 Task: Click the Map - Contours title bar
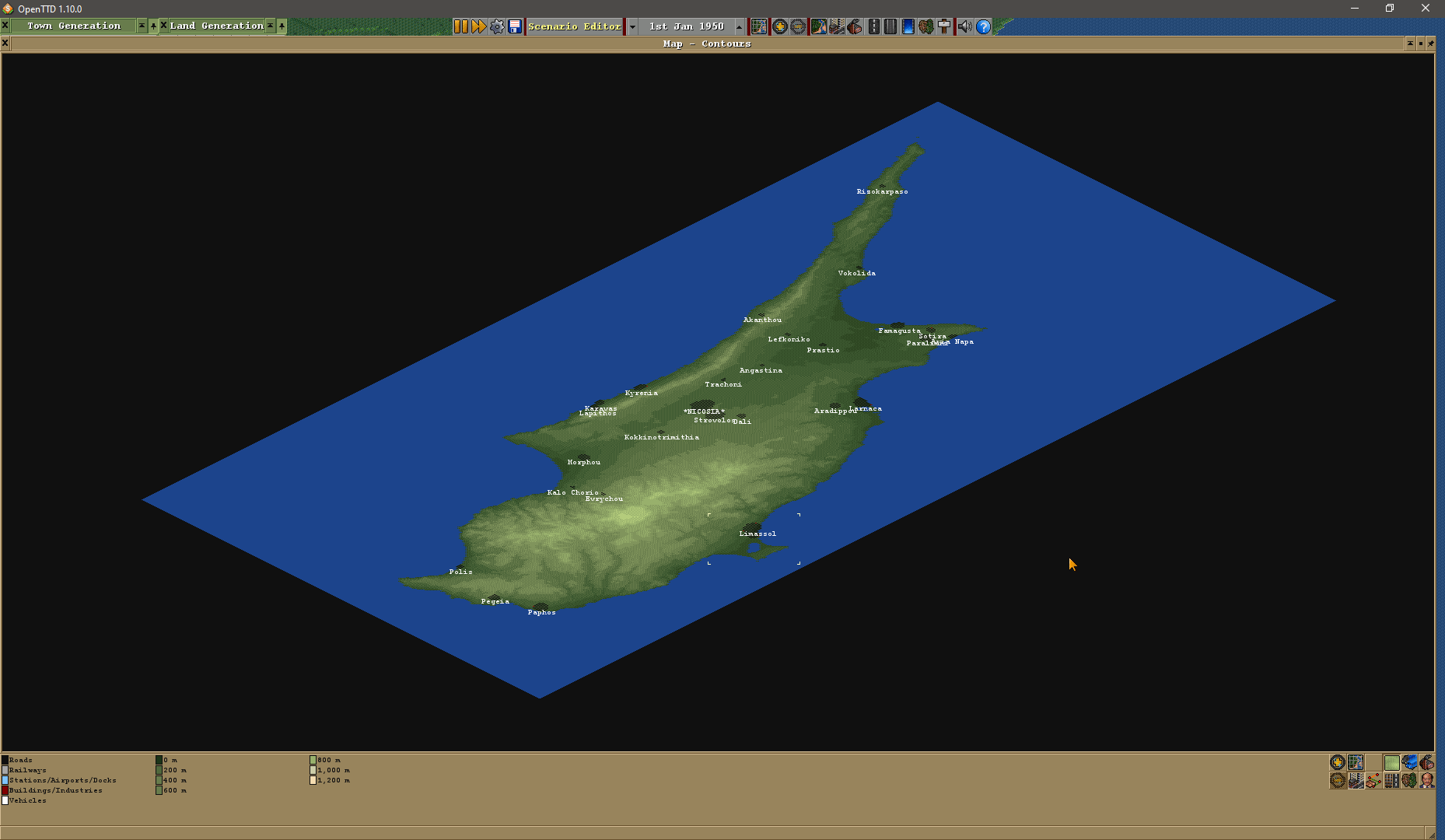point(707,44)
